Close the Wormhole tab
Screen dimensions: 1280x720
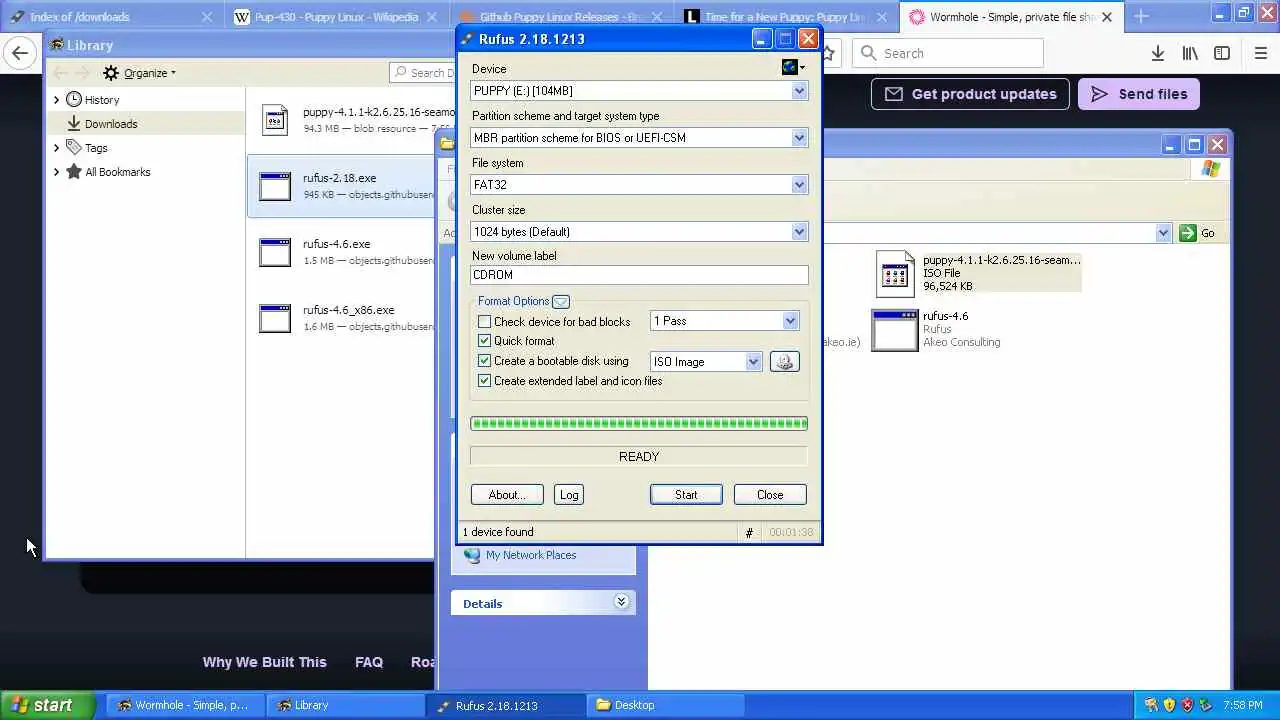tap(1107, 17)
